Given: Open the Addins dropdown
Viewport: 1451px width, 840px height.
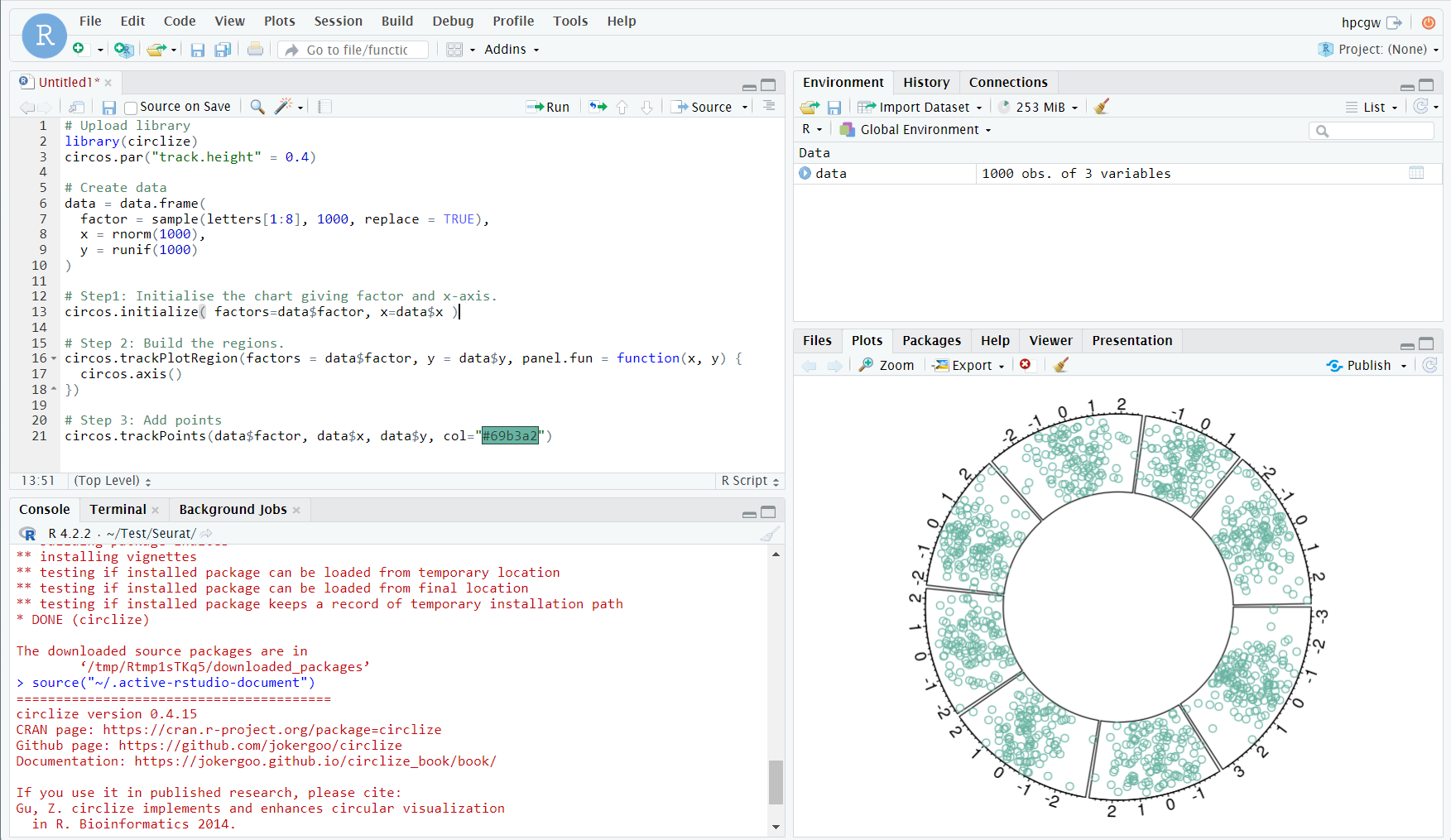Looking at the screenshot, I should point(512,50).
